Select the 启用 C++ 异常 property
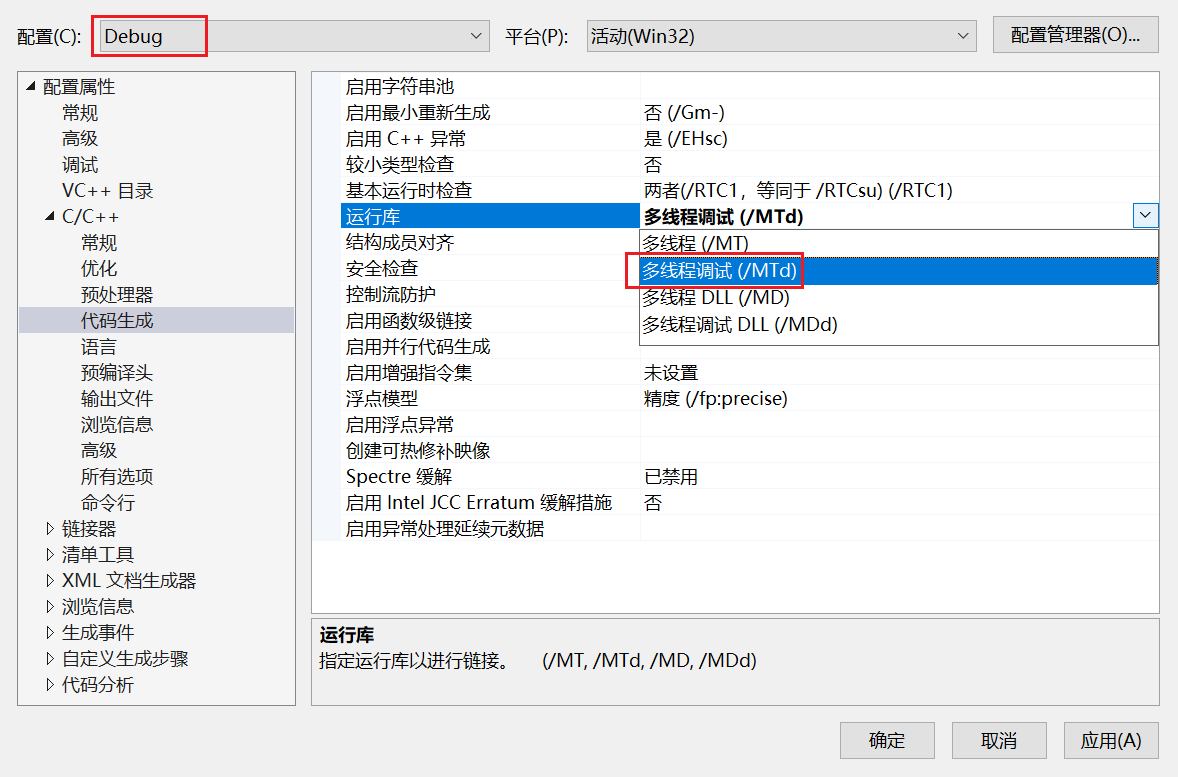Image resolution: width=1178 pixels, height=777 pixels. [406, 138]
